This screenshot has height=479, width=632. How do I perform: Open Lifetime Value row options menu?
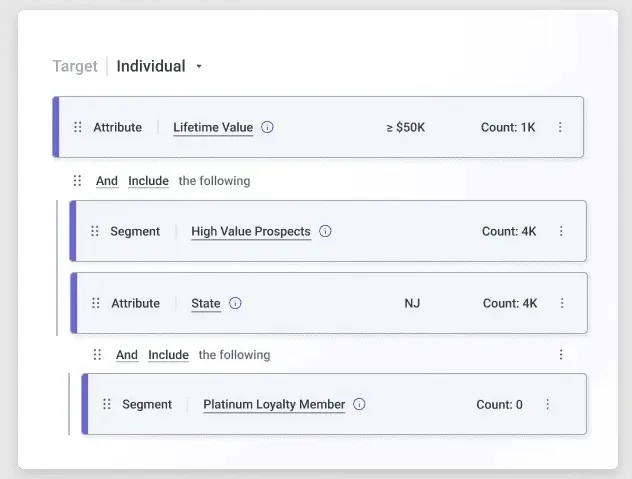pos(560,127)
